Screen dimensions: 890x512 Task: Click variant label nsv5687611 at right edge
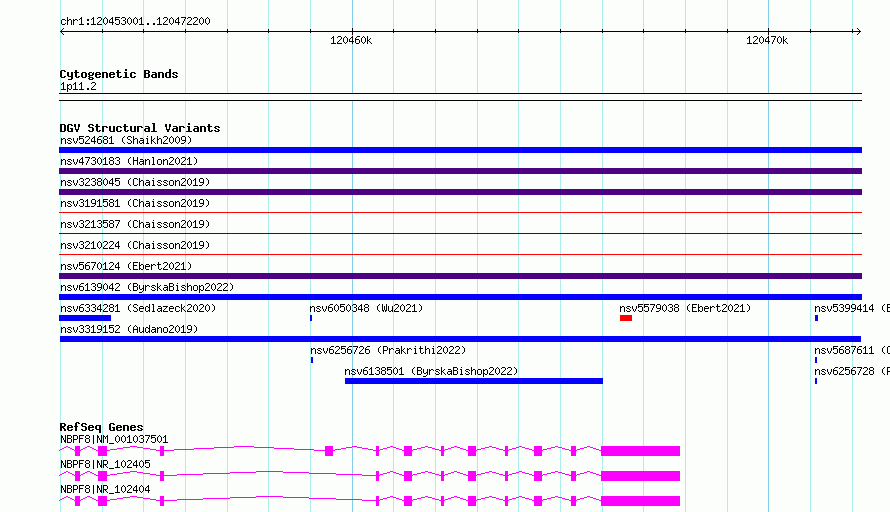[x=851, y=350]
